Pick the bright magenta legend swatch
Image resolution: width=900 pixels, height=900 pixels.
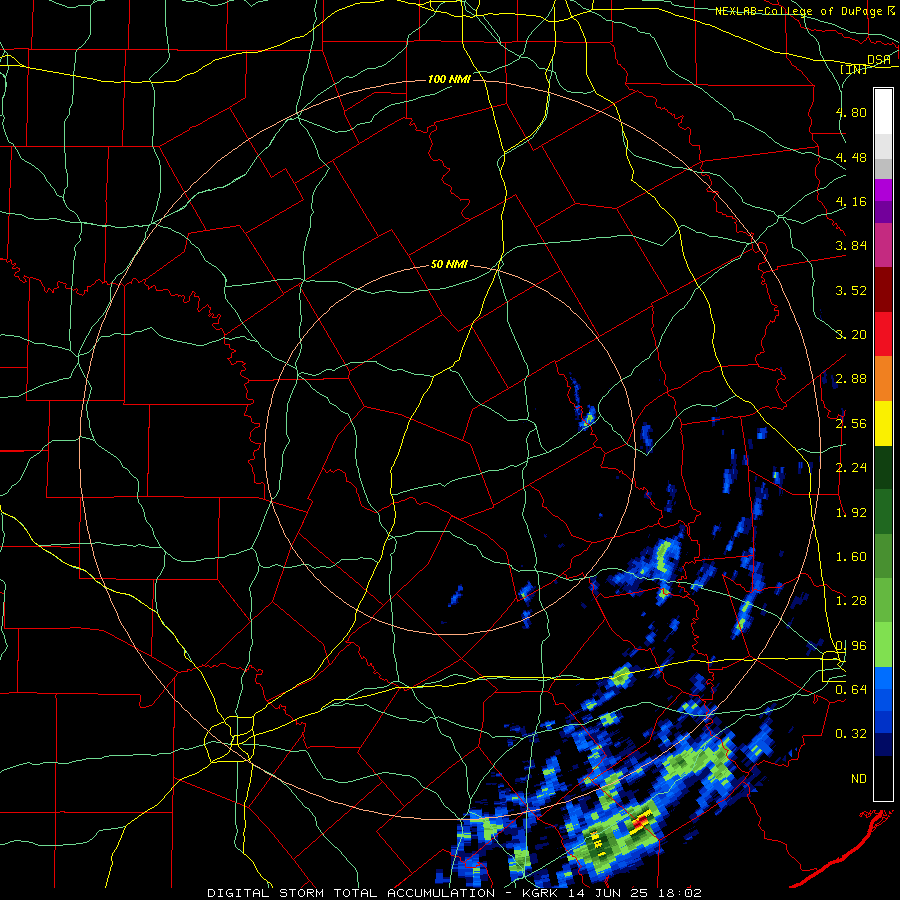pos(883,190)
